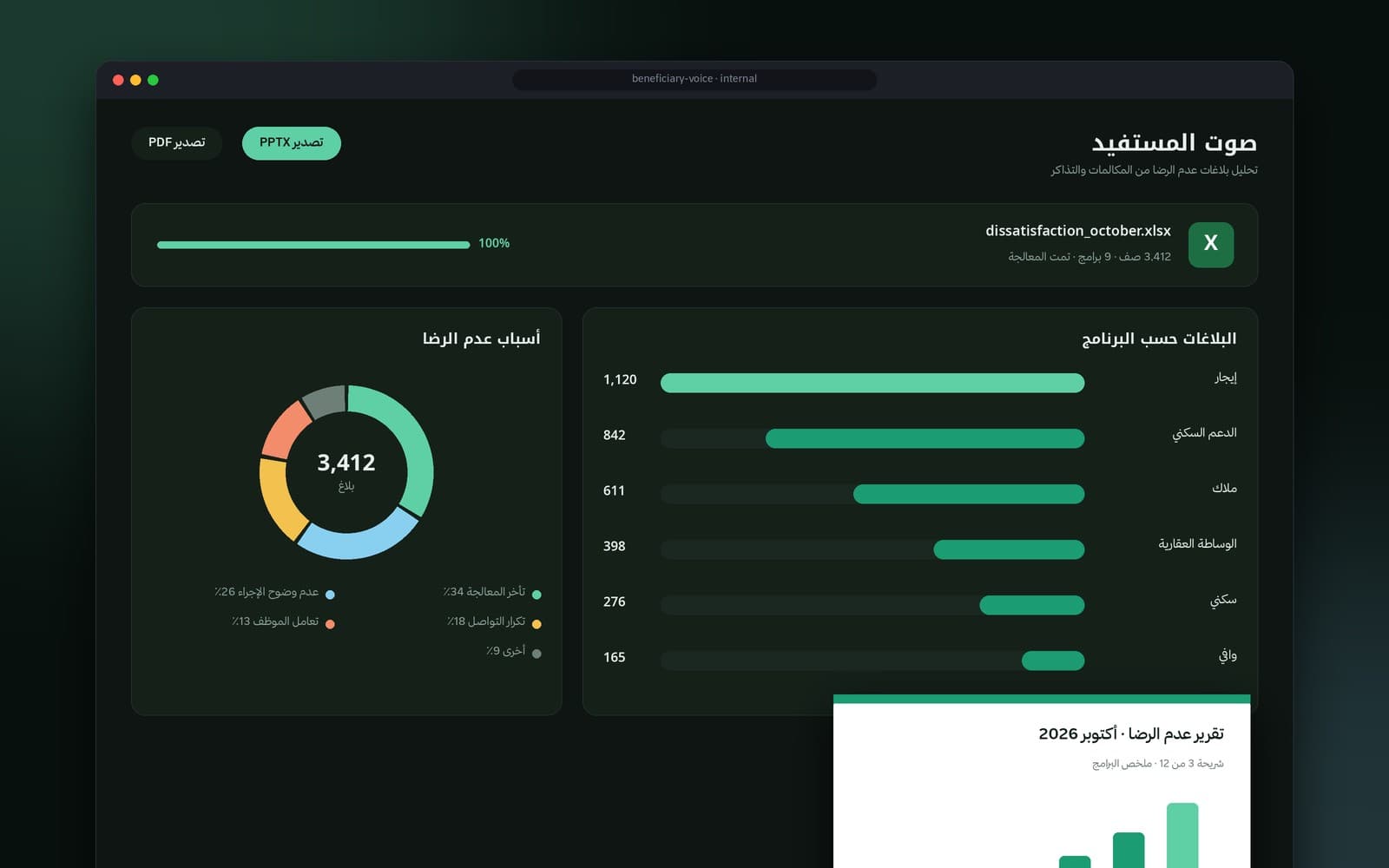
Task: Select the سكني program bar
Action: coord(1032,605)
